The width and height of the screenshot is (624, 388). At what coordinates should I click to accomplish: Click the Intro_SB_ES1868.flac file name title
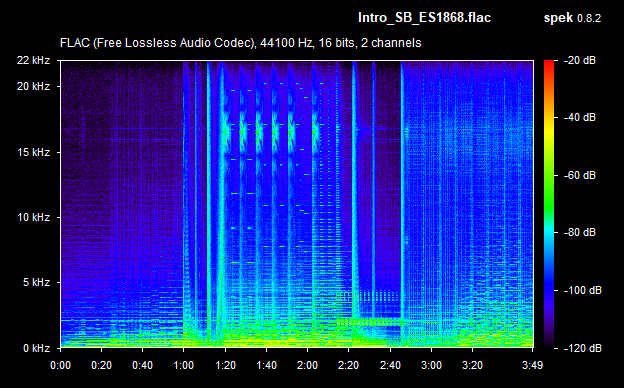click(424, 18)
